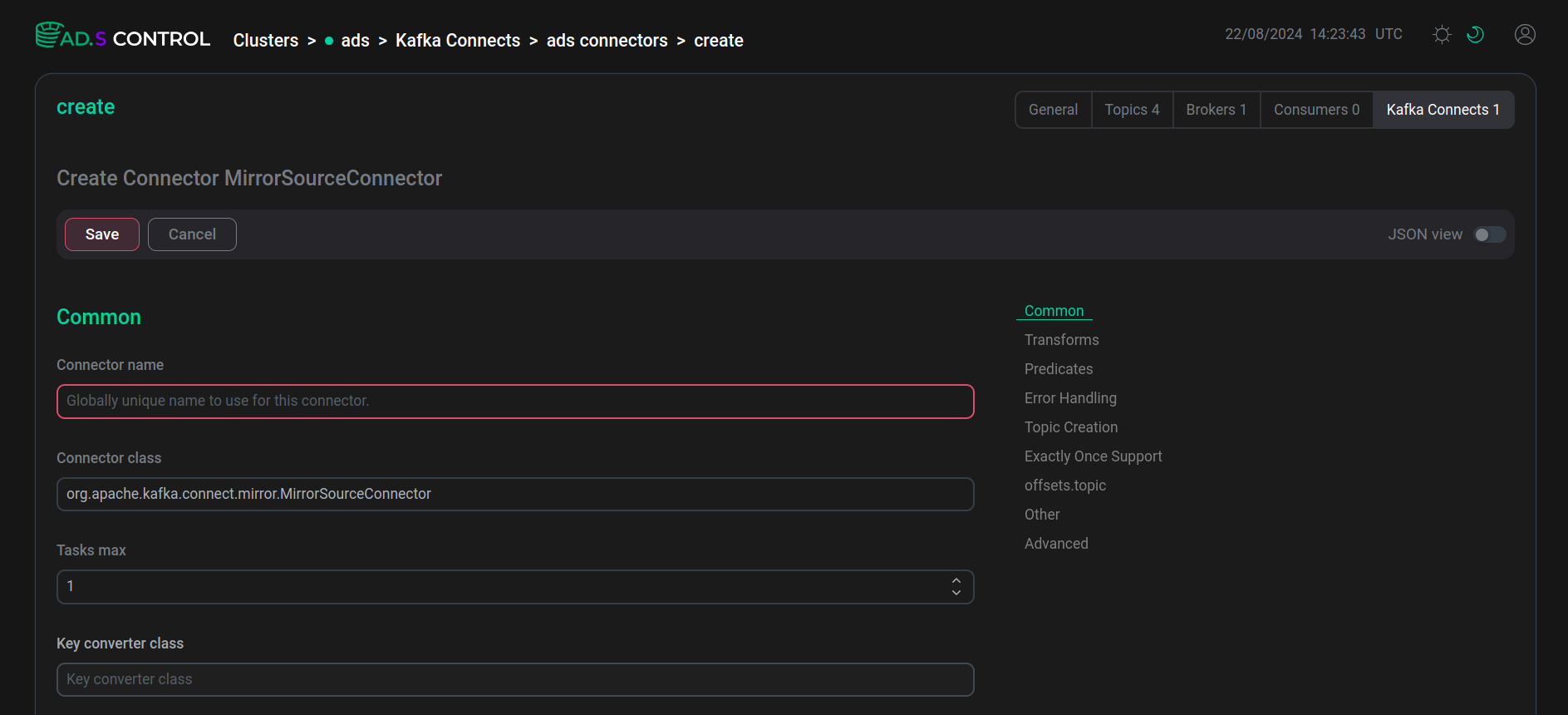The image size is (1568, 715).
Task: Navigate to Exactly Once Support section
Action: (1093, 456)
